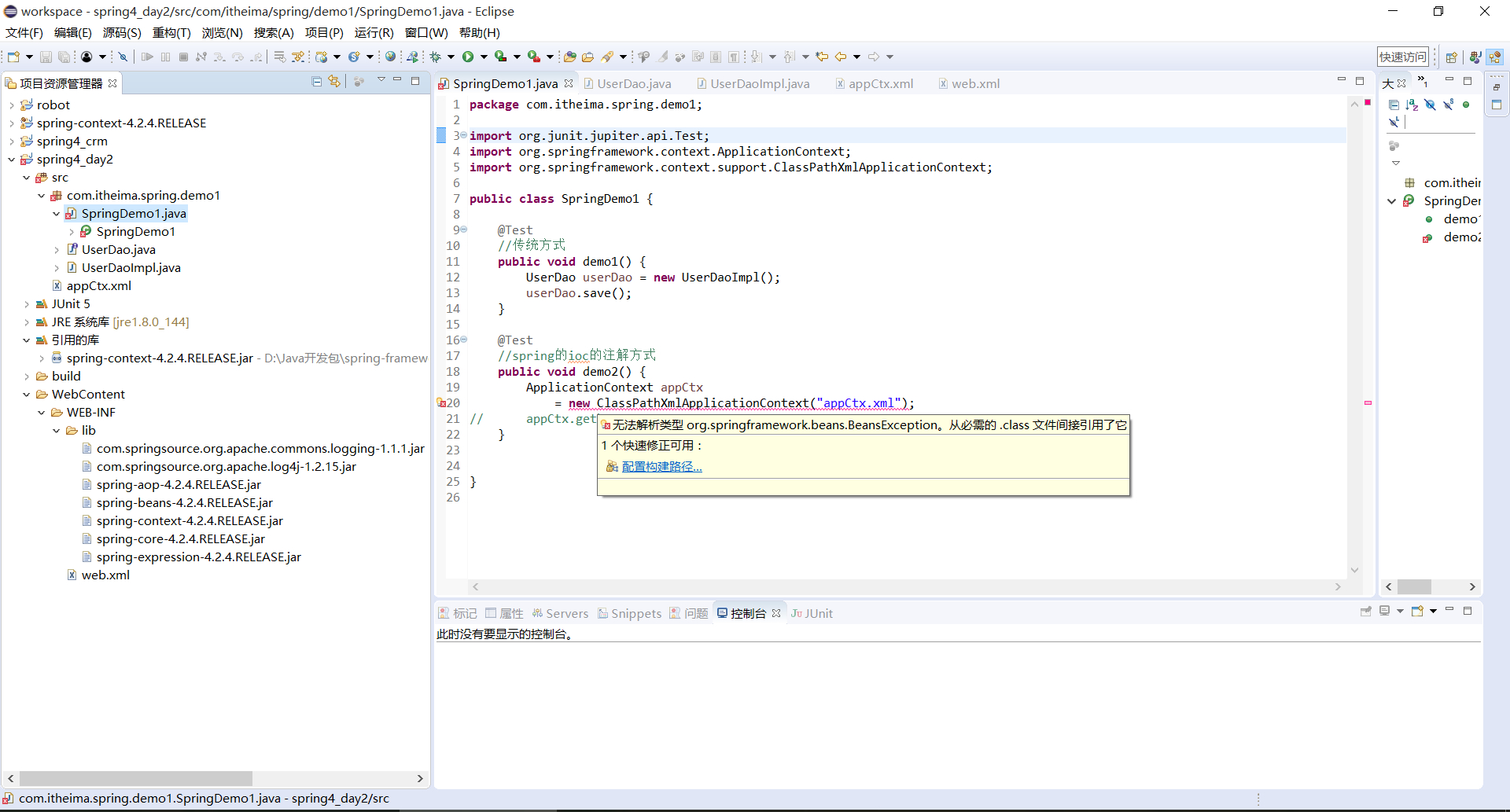Toggle Hide Local Types in Outline

[x=1394, y=122]
